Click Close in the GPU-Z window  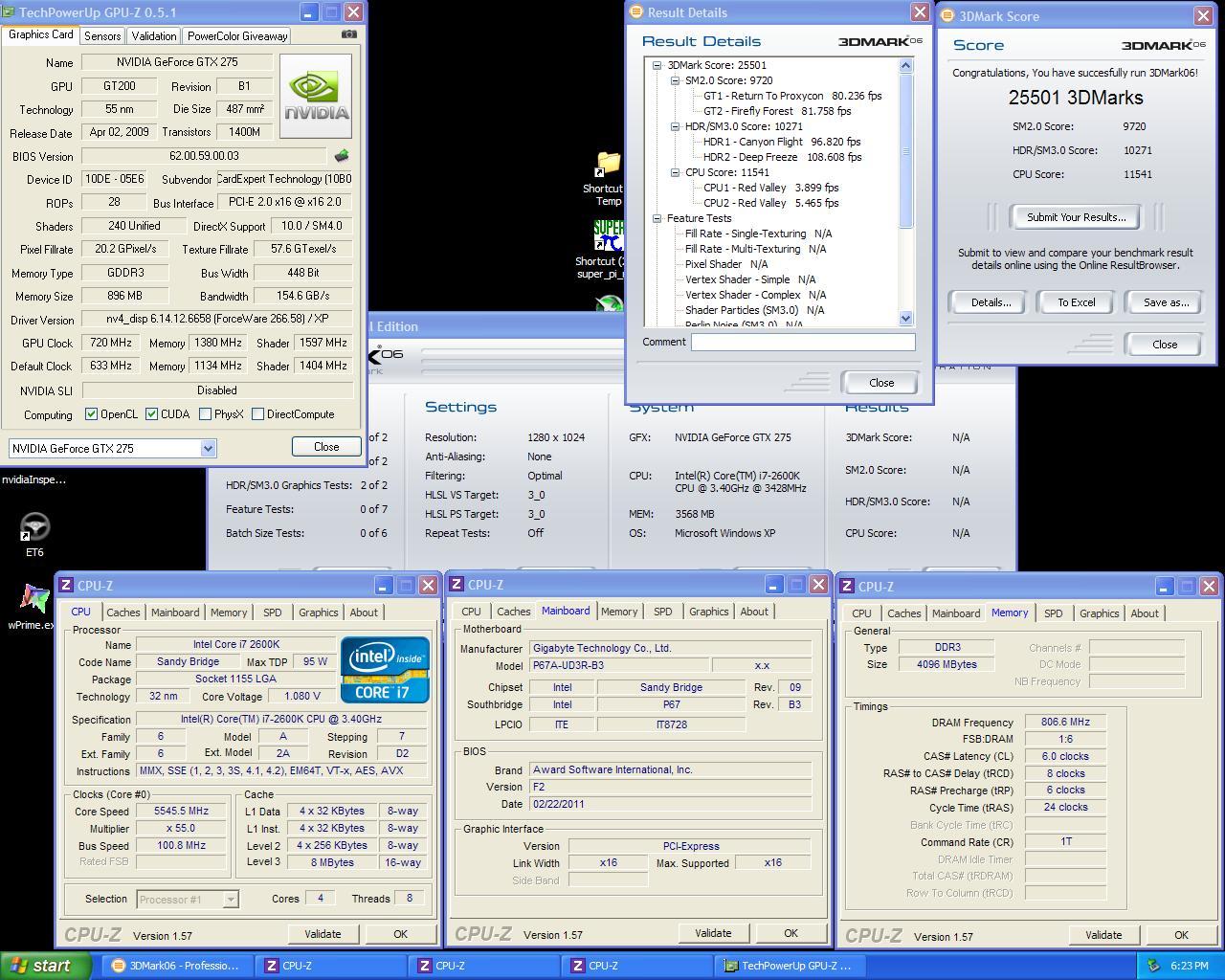(326, 447)
